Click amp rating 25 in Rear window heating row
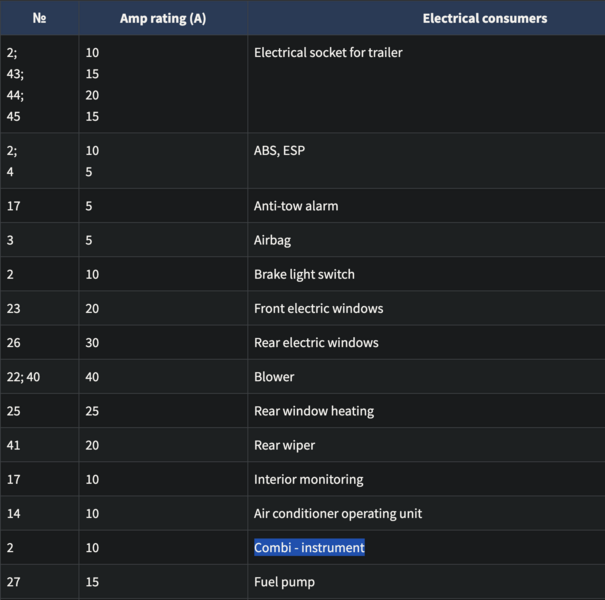 tap(92, 411)
